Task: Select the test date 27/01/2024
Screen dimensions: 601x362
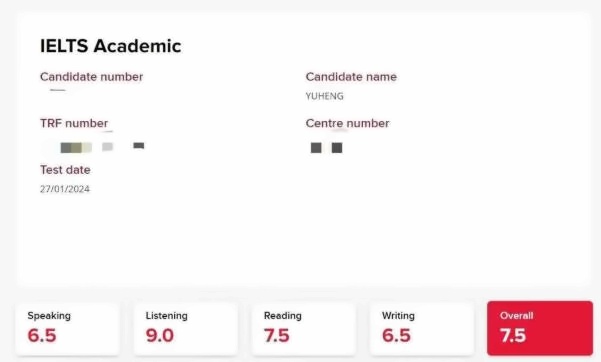Action: (65, 189)
